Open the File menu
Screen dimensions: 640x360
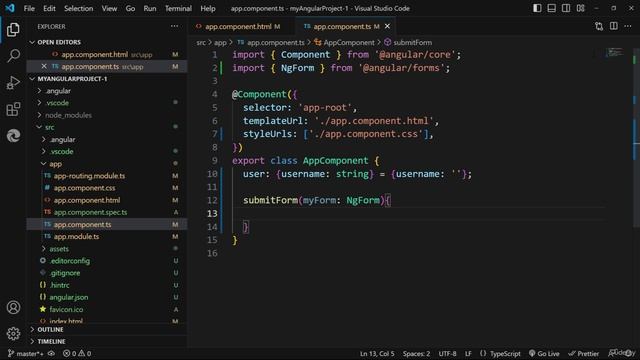(29, 8)
